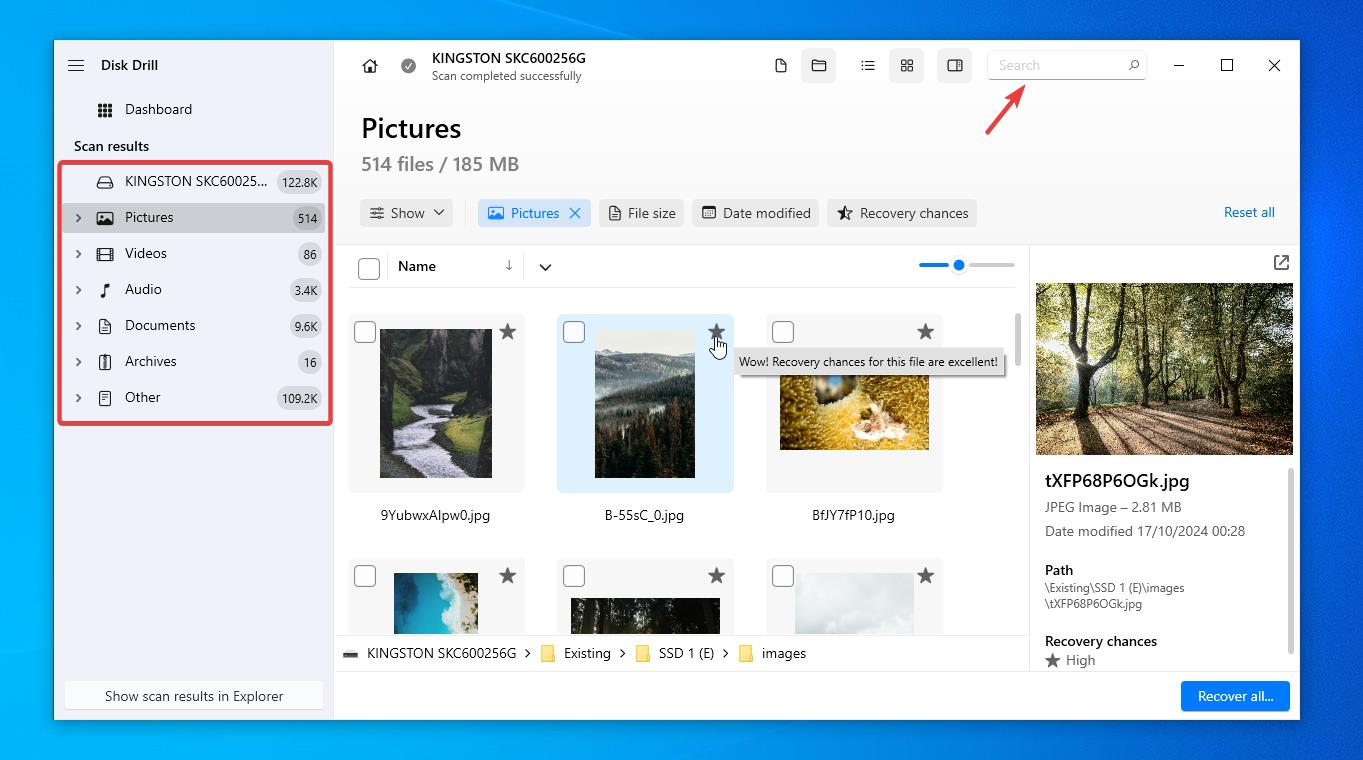
Task: Switch to file view icon
Action: pos(781,66)
